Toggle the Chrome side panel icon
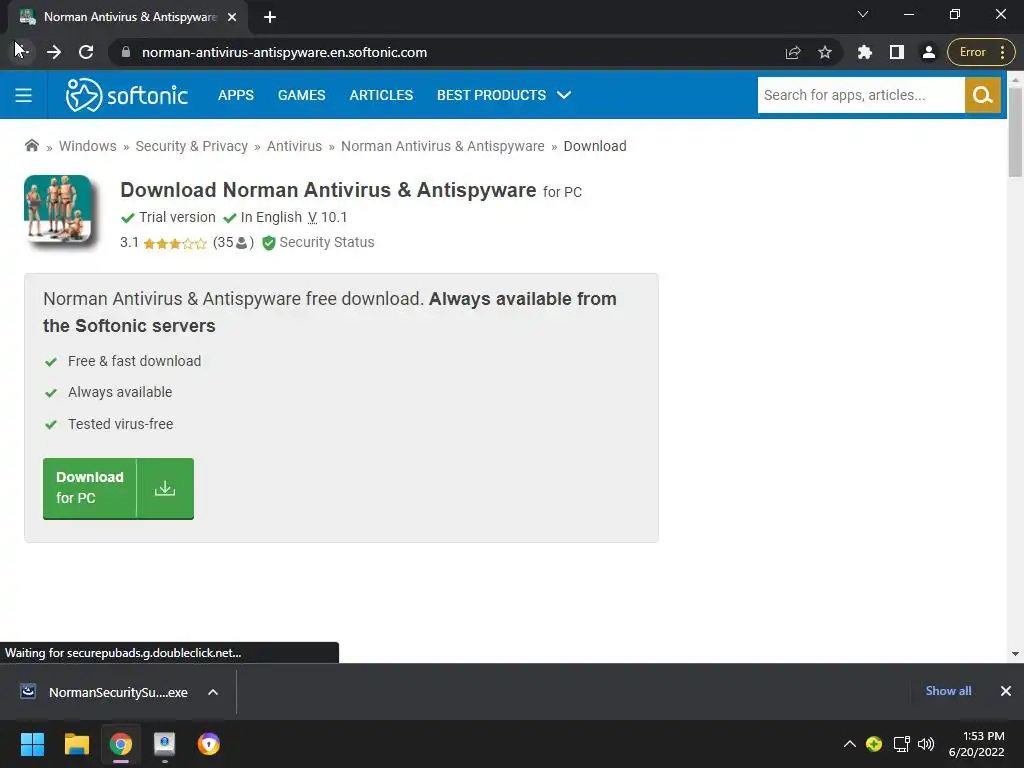1024x768 pixels. click(897, 52)
